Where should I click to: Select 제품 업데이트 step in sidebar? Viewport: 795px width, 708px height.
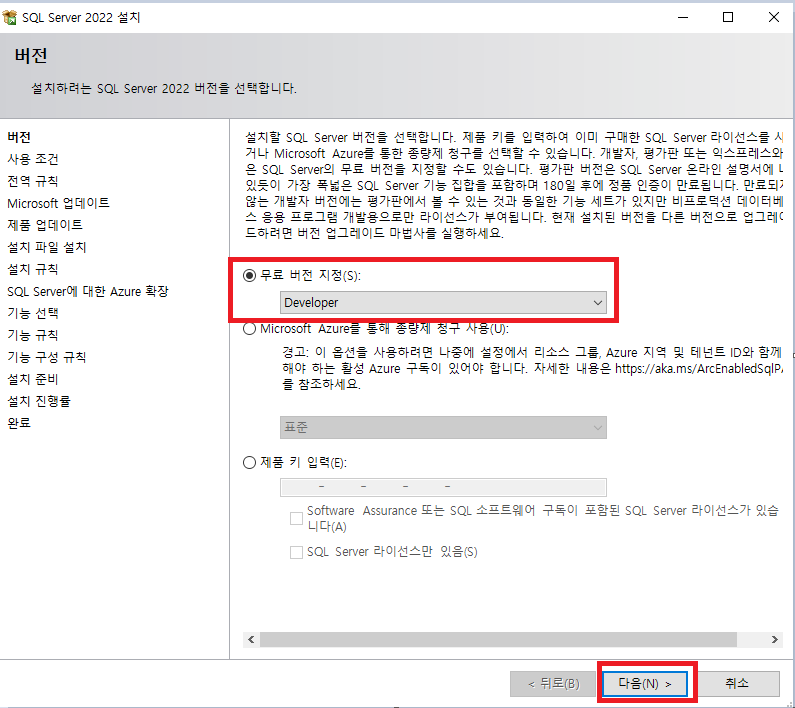coord(45,225)
